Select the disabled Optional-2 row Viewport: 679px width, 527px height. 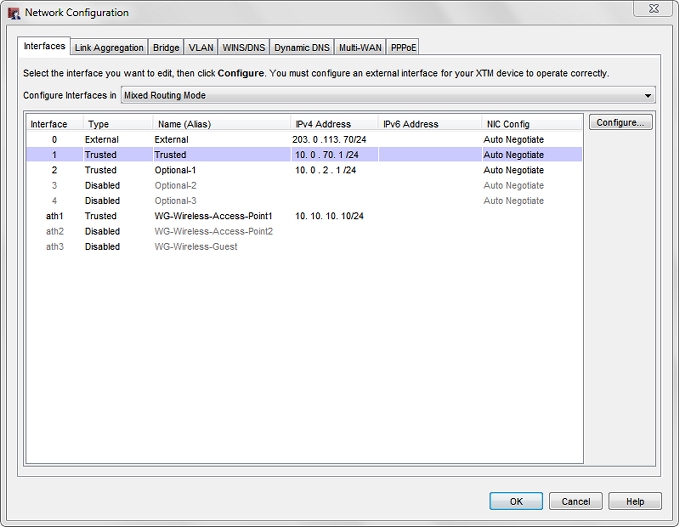click(x=304, y=185)
